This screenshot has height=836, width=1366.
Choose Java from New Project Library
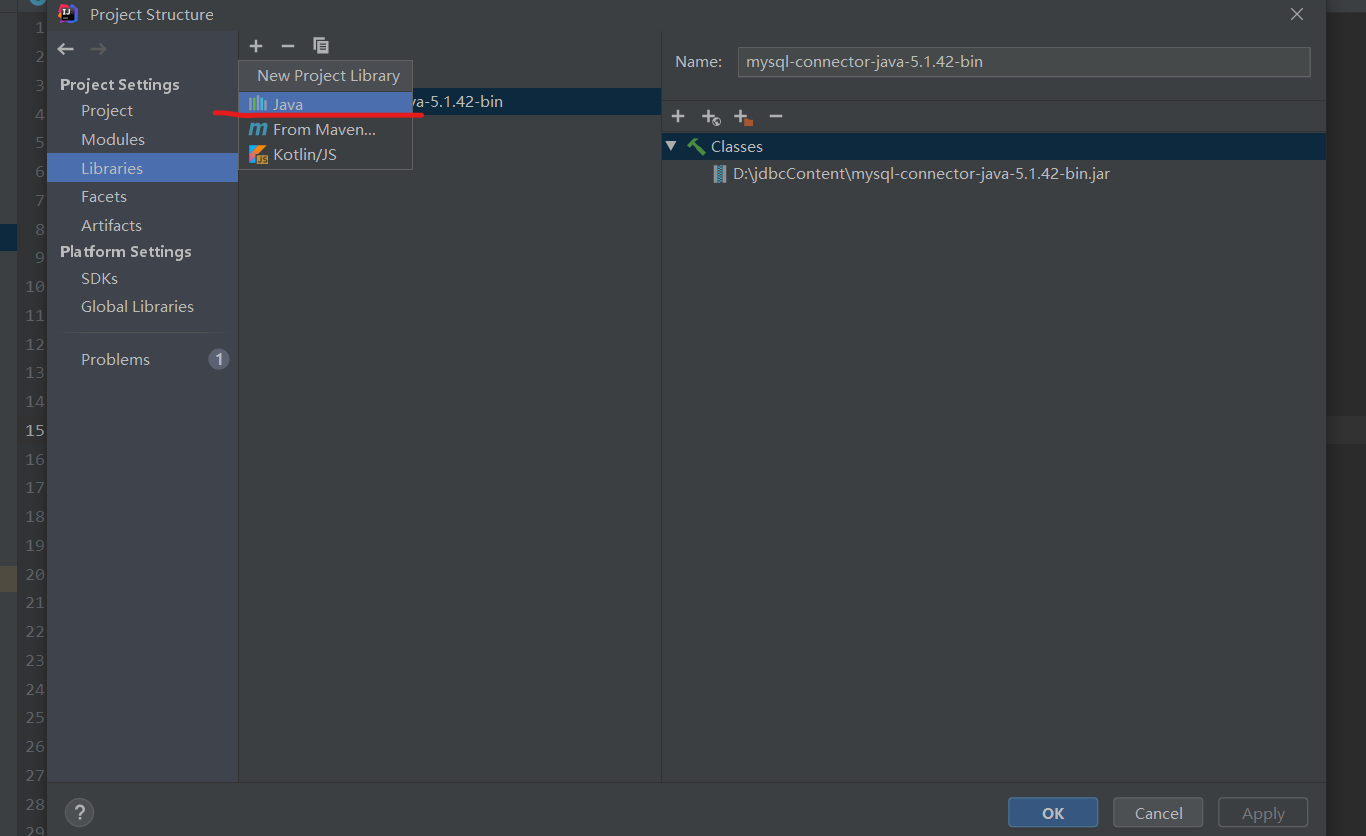coord(326,104)
